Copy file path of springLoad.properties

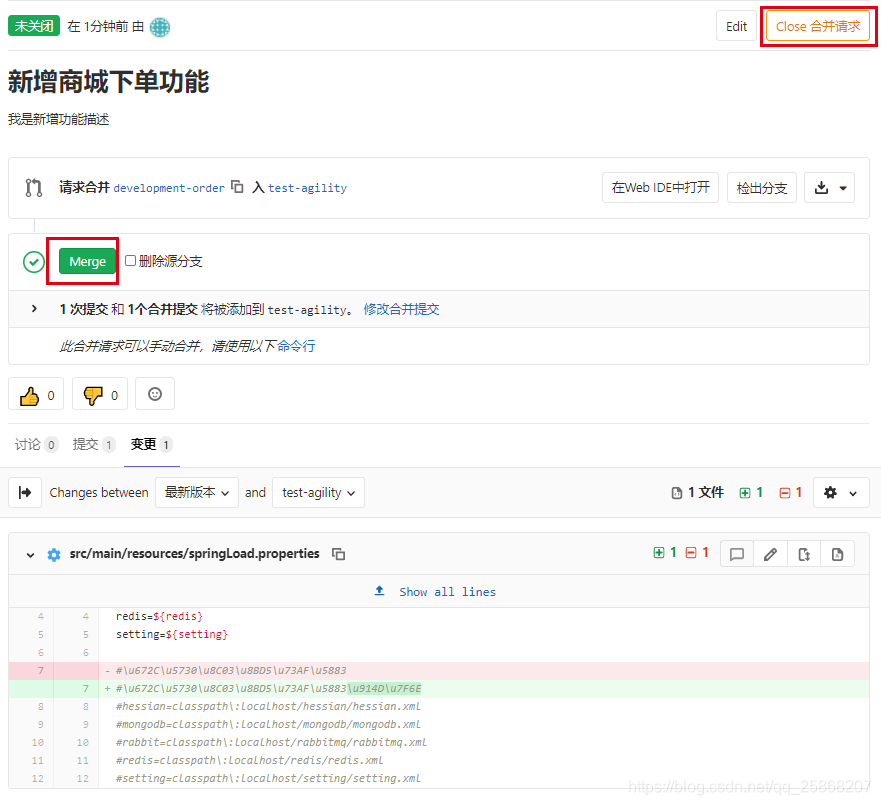click(337, 553)
